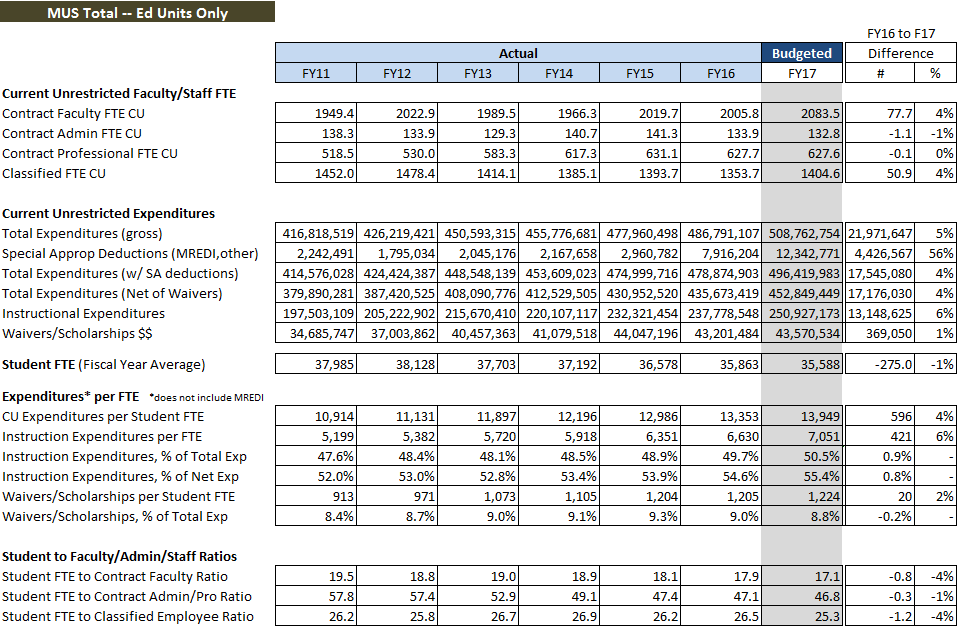Select Contract Admin FTE CU row label
The image size is (970, 636).
click(x=72, y=133)
